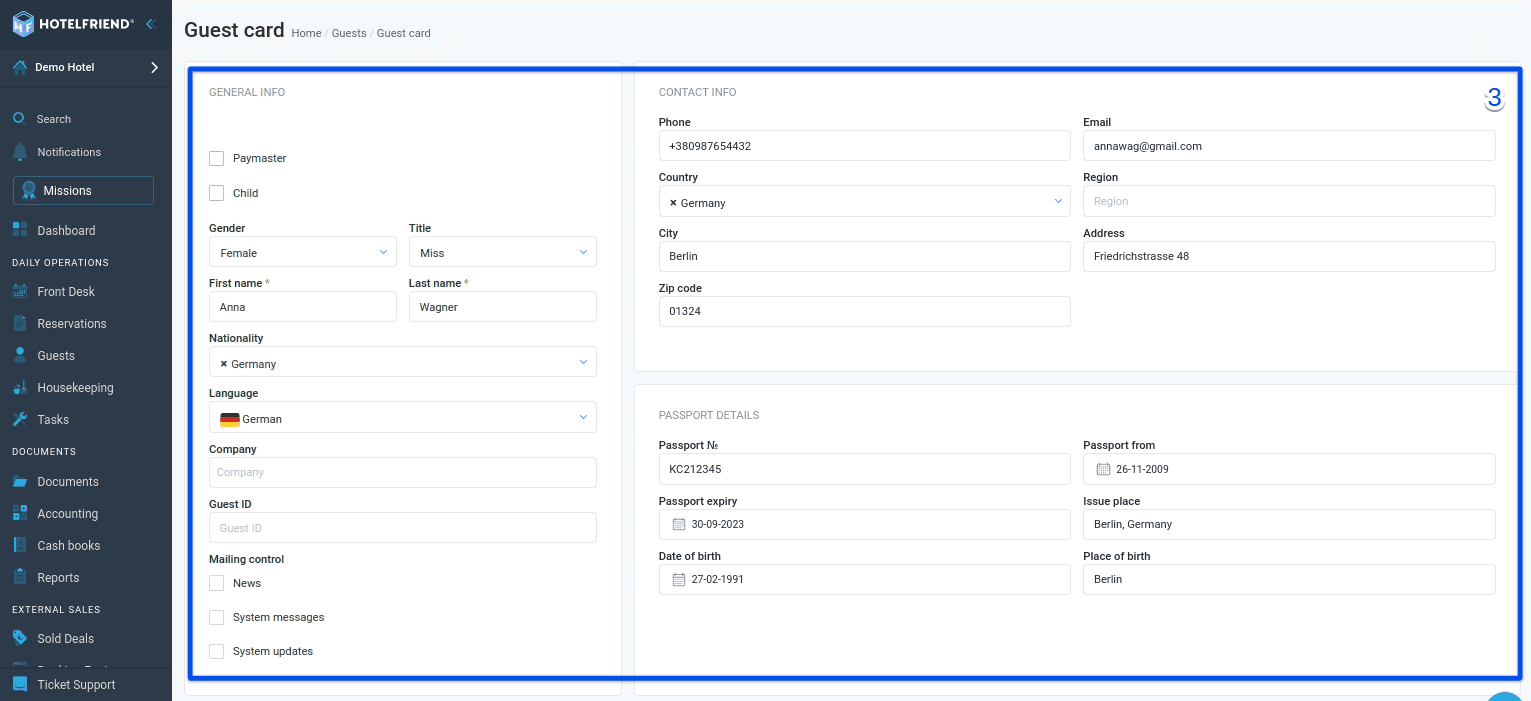Expand the Nationality dropdown arrow
This screenshot has width=1531, height=701.
(x=583, y=362)
